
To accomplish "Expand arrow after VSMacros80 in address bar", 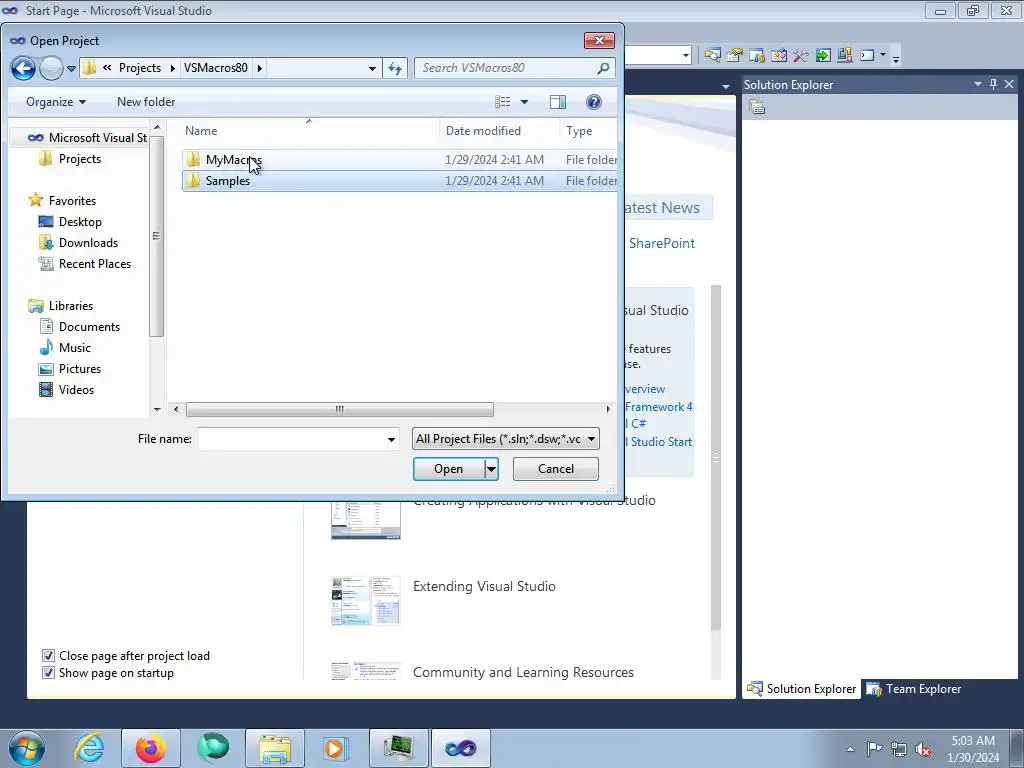I will coord(260,68).
